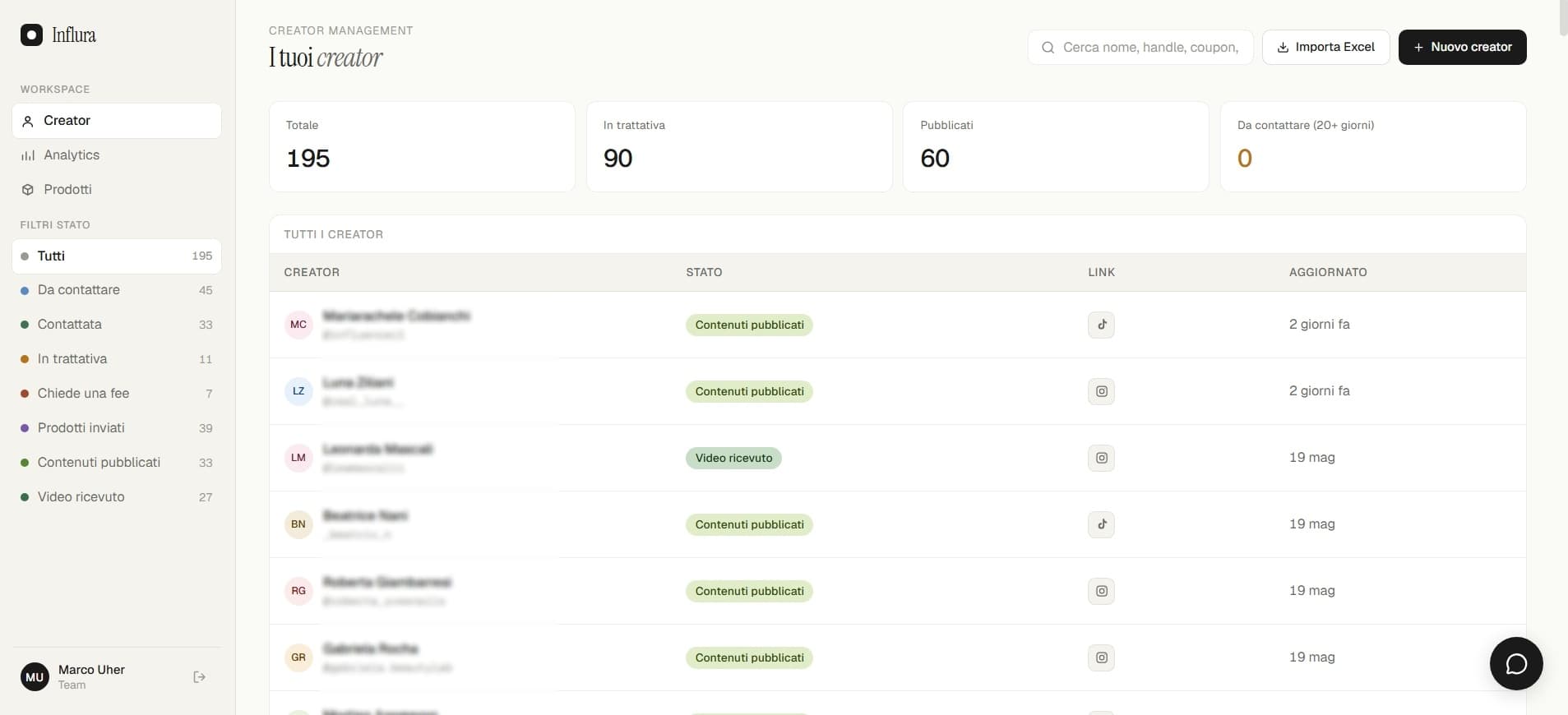This screenshot has height=715, width=1568.
Task: Click Contenuti pubblicati badge in BN row
Action: pos(749,524)
